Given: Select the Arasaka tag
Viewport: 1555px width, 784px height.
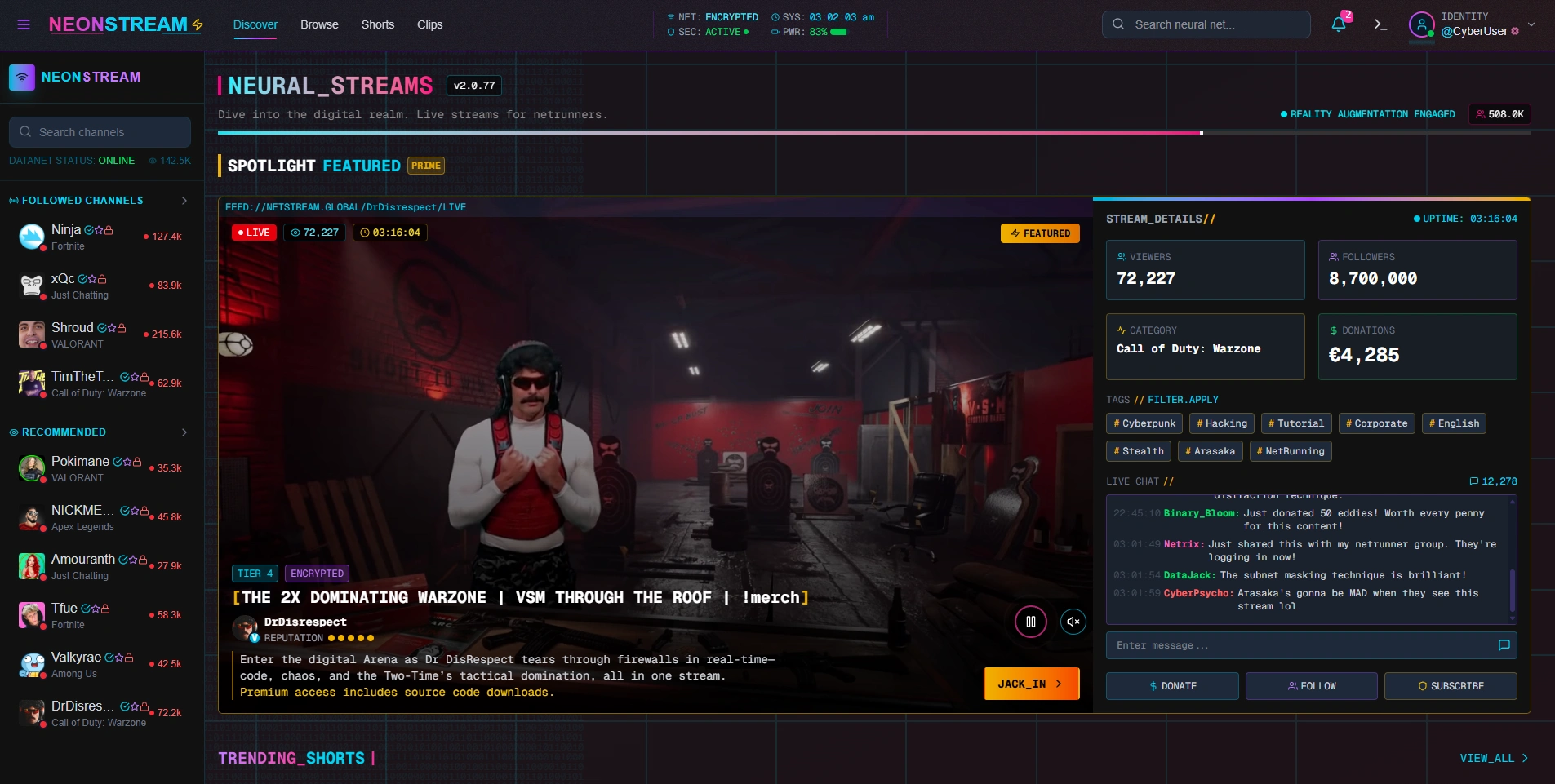Looking at the screenshot, I should (x=1211, y=451).
